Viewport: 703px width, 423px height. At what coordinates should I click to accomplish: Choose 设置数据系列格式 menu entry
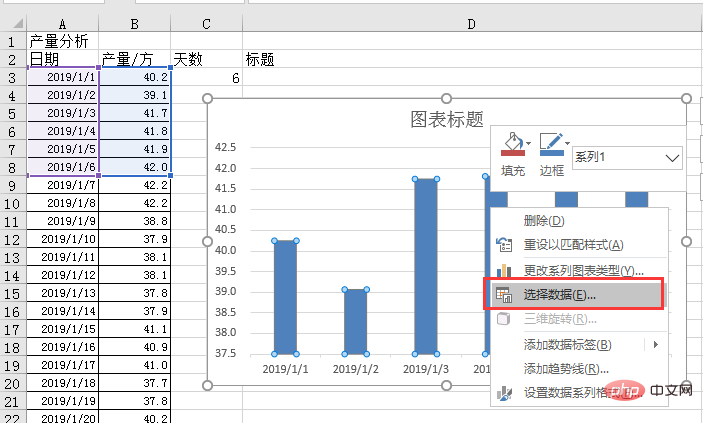coord(578,393)
